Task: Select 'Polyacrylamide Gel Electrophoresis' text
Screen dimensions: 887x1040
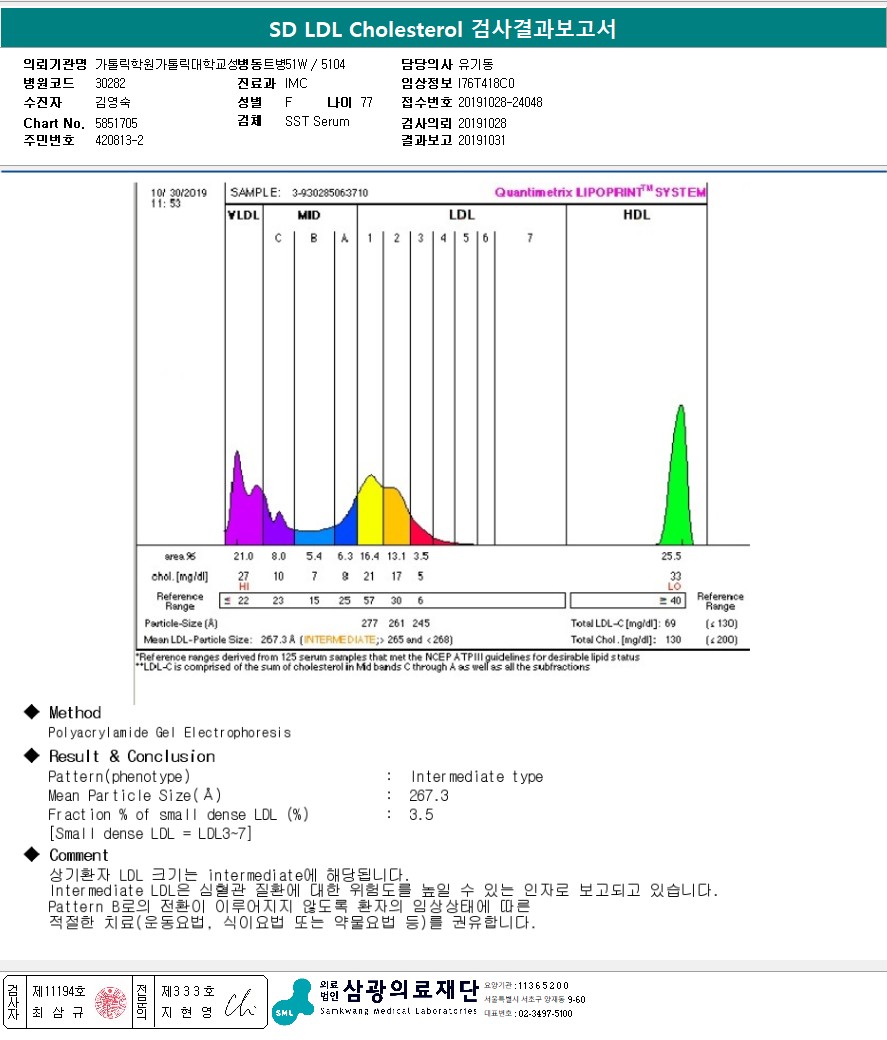Action: 169,733
